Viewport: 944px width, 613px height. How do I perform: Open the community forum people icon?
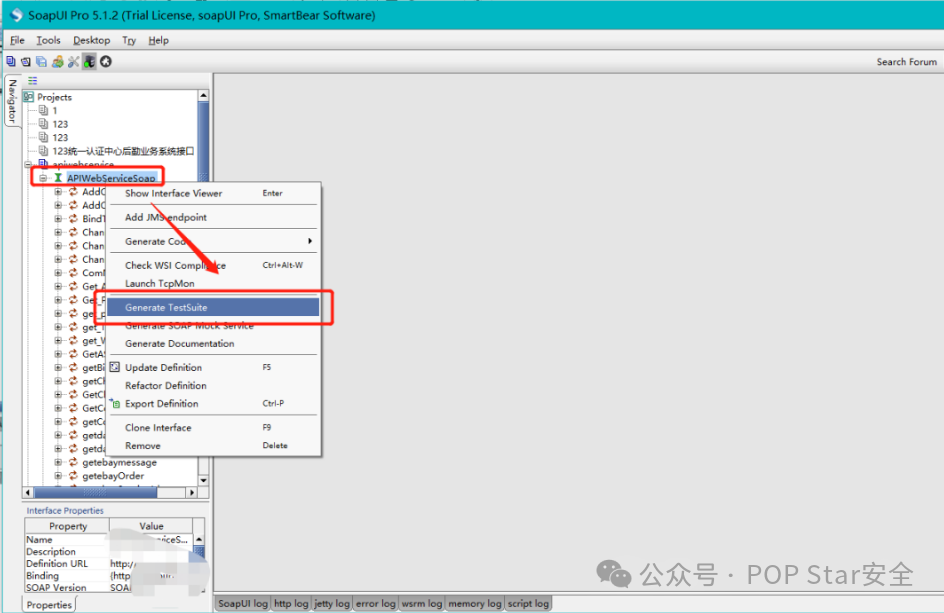(x=58, y=61)
